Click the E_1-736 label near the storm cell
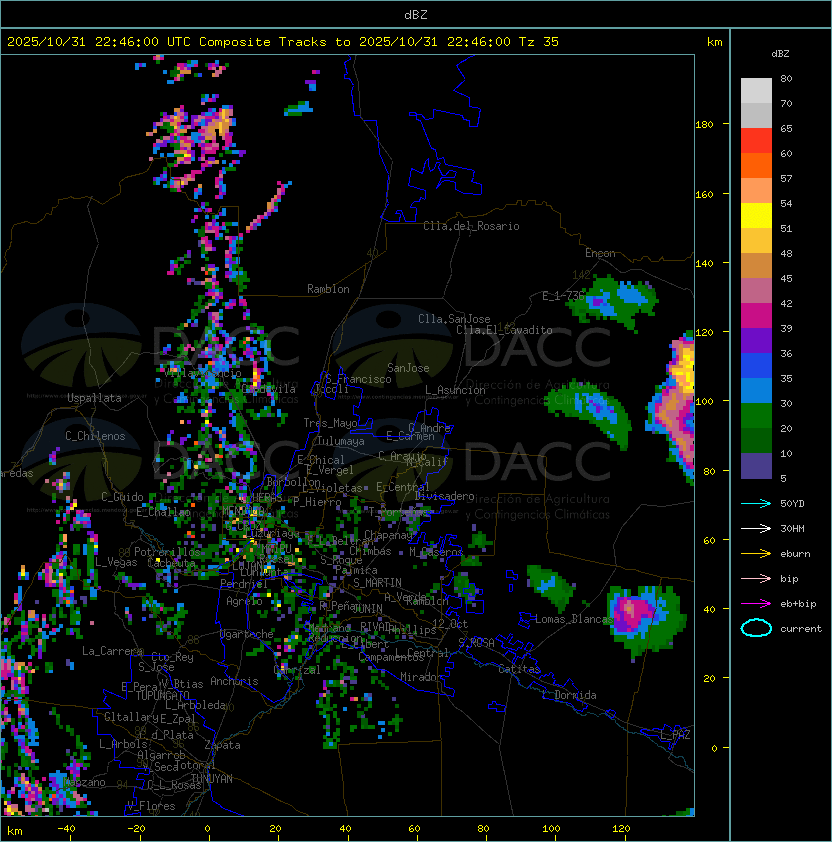Image resolution: width=832 pixels, height=842 pixels. click(562, 296)
